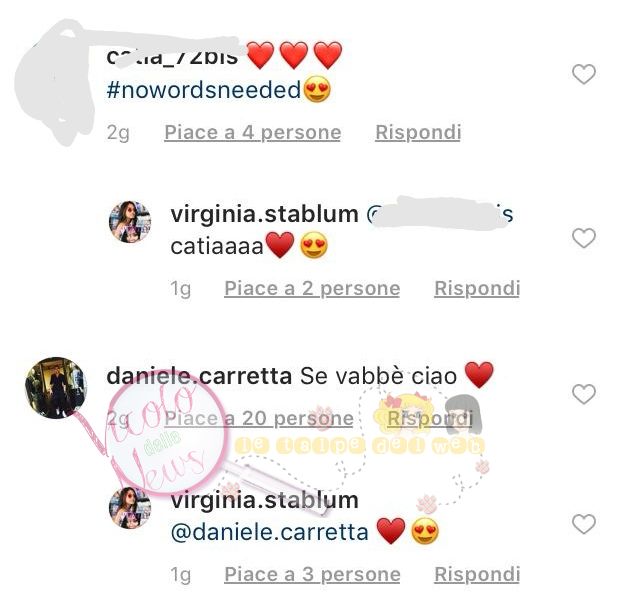Open daniele.carretta username on 'Se vabbè ciao'
This screenshot has height=613, width=640.
pos(199,376)
